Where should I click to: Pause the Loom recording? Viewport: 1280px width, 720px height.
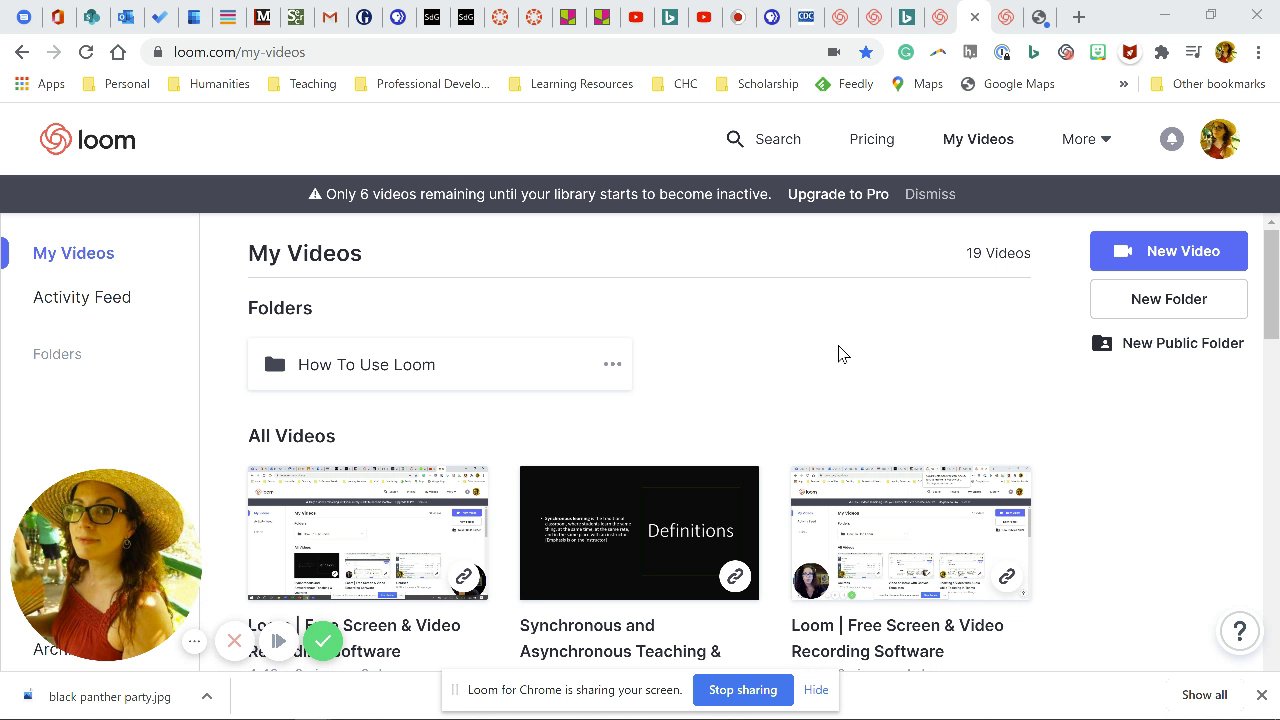pyautogui.click(x=278, y=641)
